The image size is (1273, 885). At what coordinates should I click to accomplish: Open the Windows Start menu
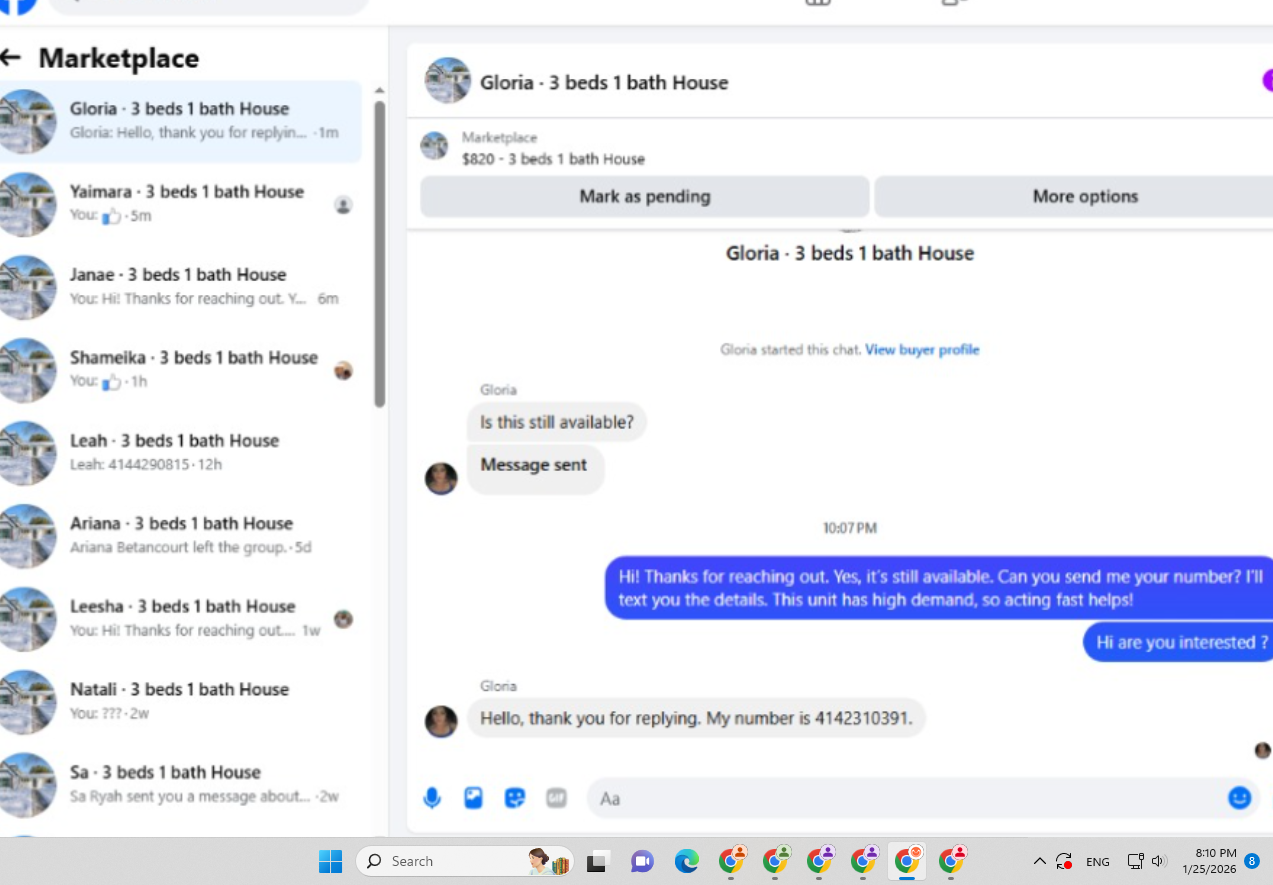pos(330,861)
